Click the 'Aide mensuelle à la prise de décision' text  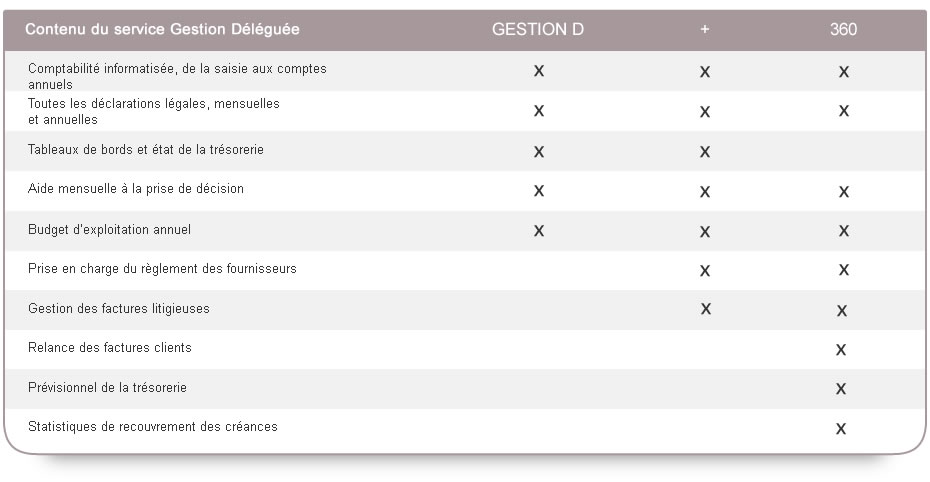pos(135,189)
